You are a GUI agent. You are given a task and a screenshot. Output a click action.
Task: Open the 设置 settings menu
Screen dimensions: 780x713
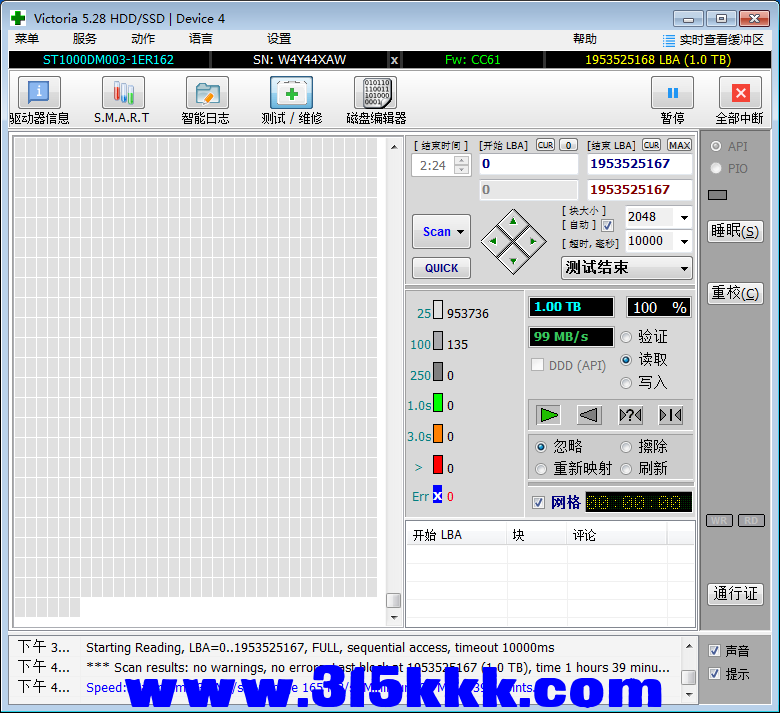279,39
